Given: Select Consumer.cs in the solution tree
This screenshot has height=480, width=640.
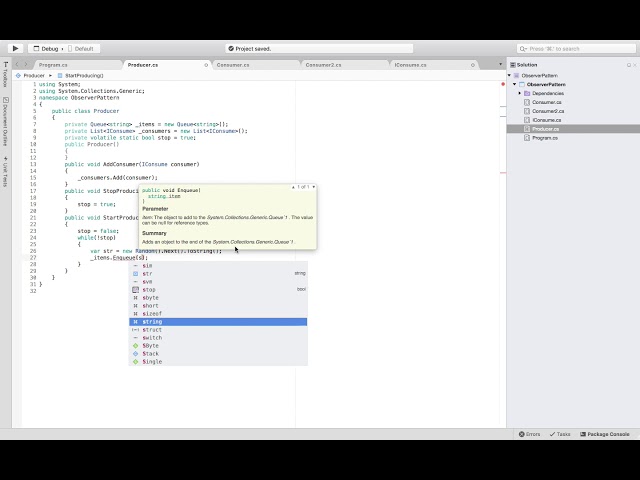Looking at the screenshot, I should point(547,102).
